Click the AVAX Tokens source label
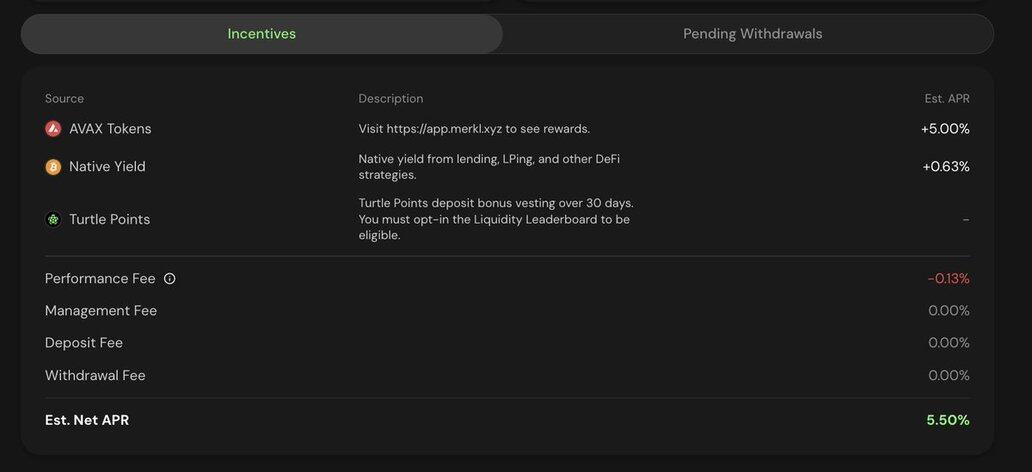Screen dimensions: 1032x472 [x=110, y=129]
